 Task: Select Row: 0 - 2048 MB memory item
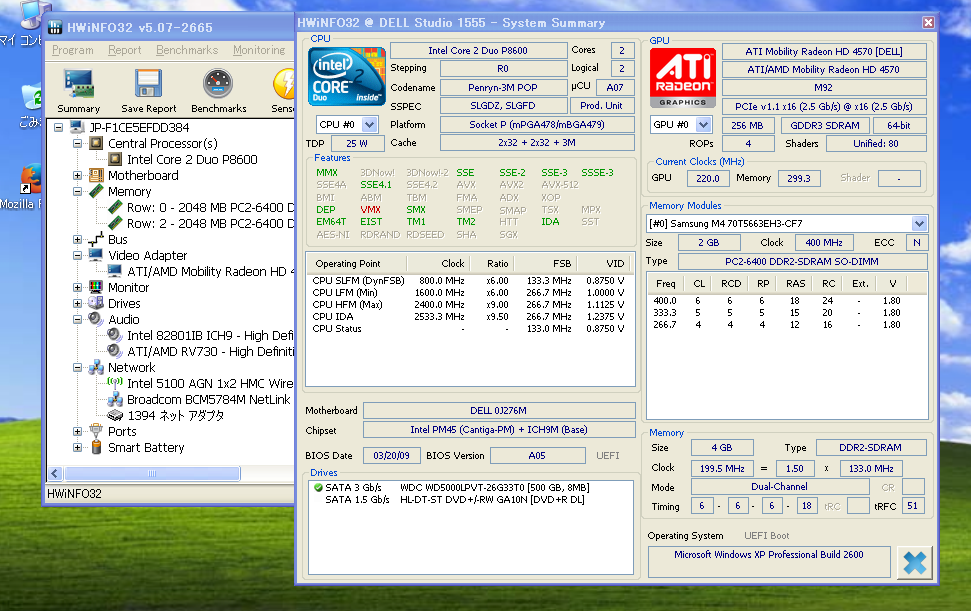[x=210, y=207]
